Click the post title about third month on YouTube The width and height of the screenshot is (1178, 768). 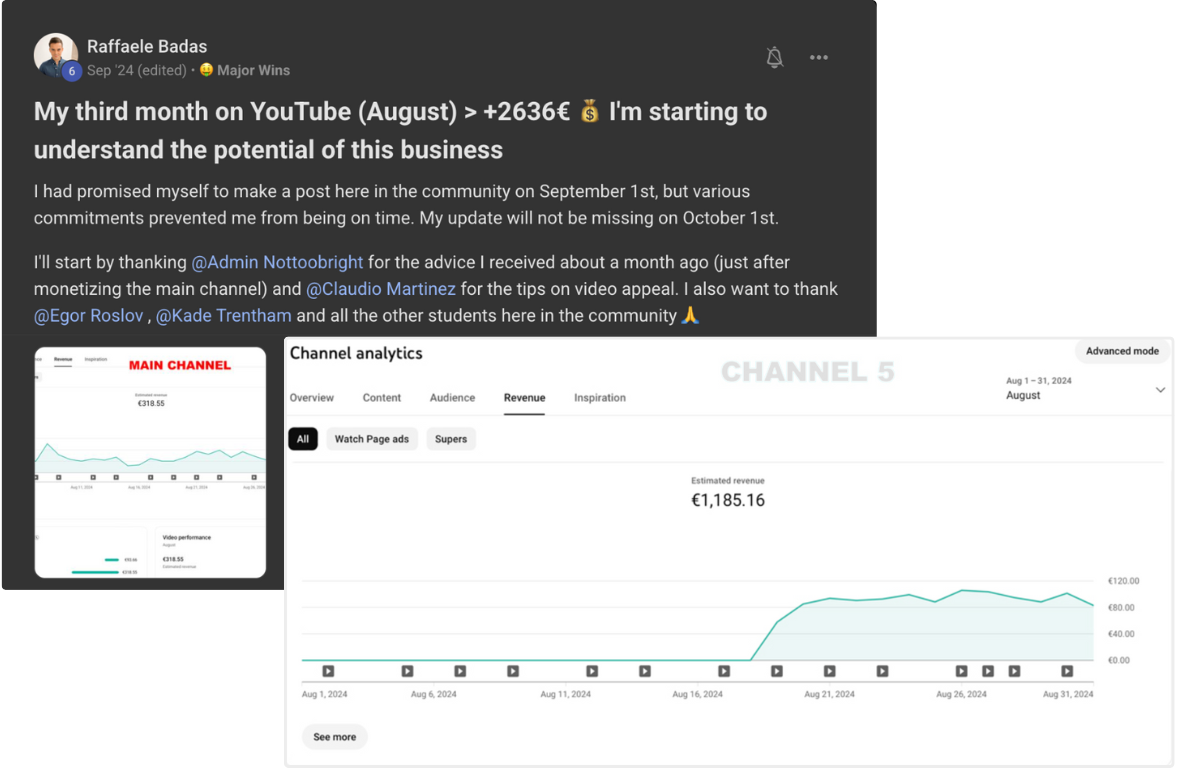coord(400,131)
